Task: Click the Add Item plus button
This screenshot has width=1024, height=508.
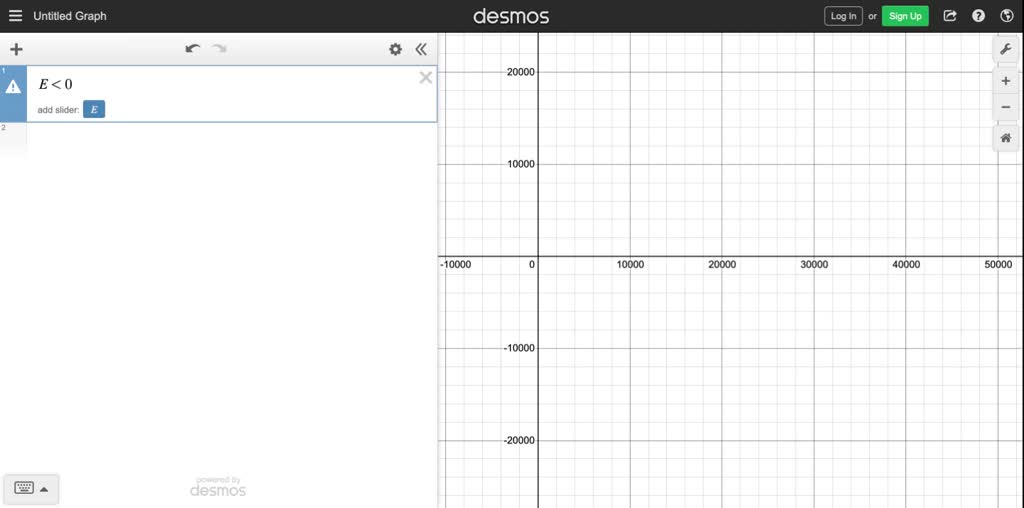Action: [16, 49]
